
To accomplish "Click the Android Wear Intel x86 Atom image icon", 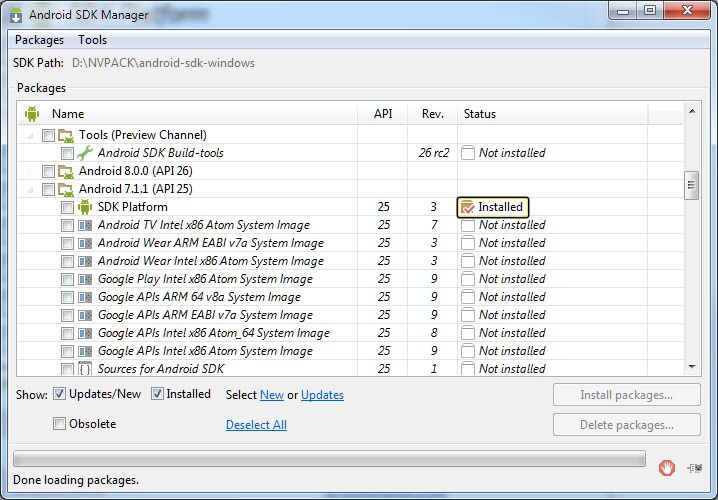I will coord(85,261).
